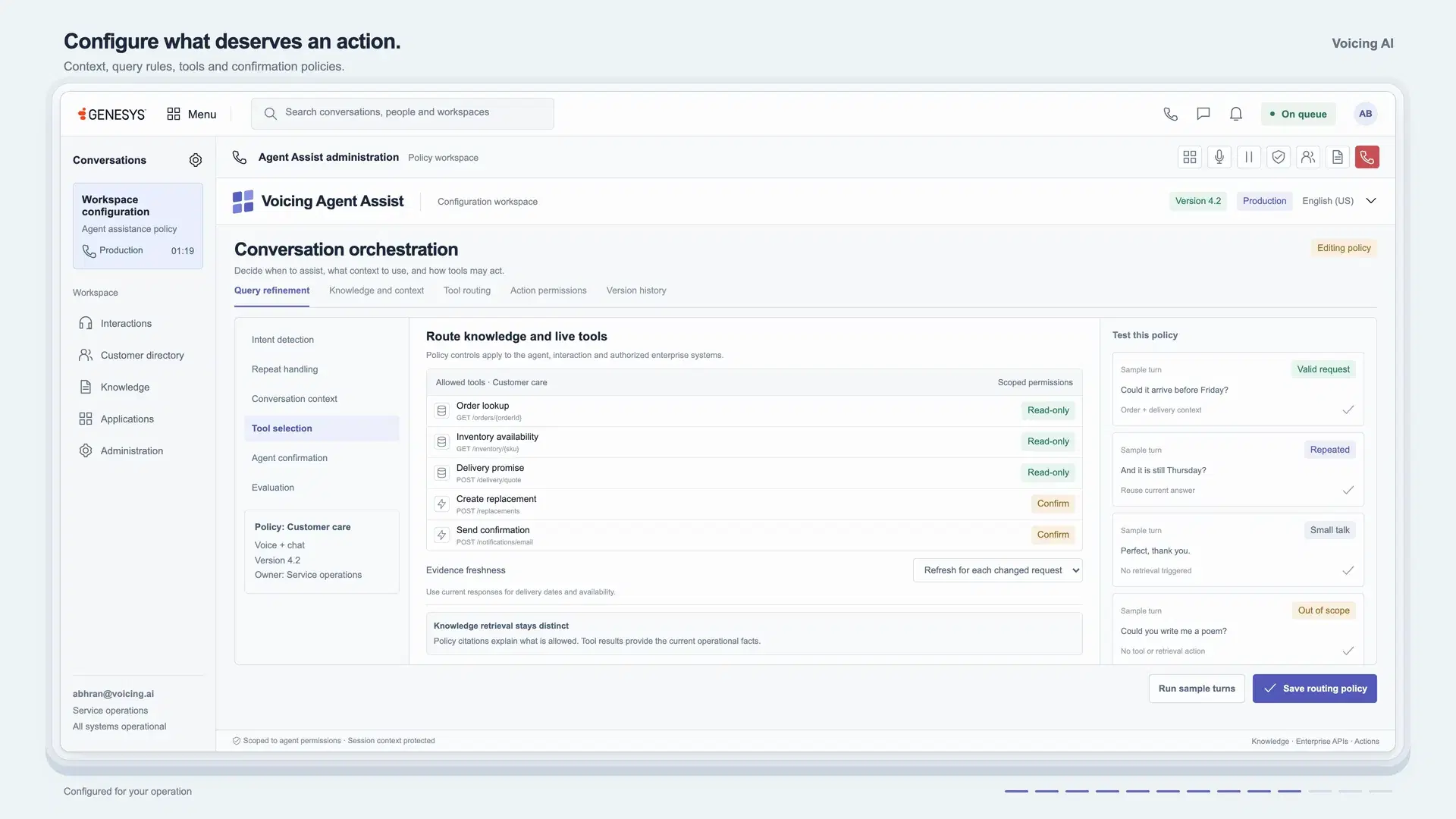Toggle checkmark on 'And it is still Thursday?' turn
This screenshot has height=819, width=1456.
1348,491
